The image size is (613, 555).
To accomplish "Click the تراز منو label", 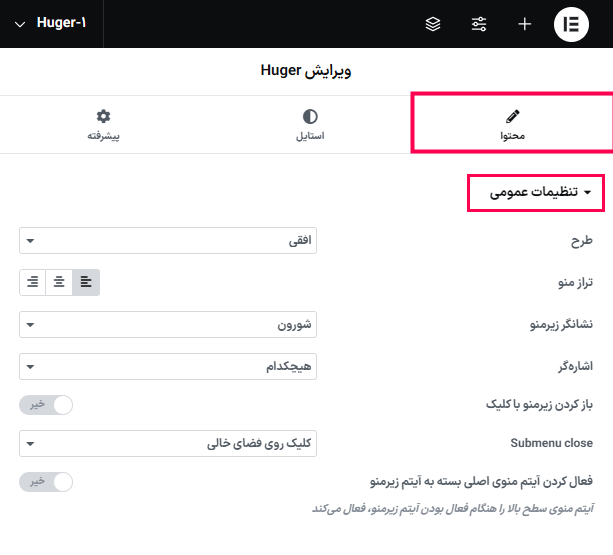I will pos(575,282).
